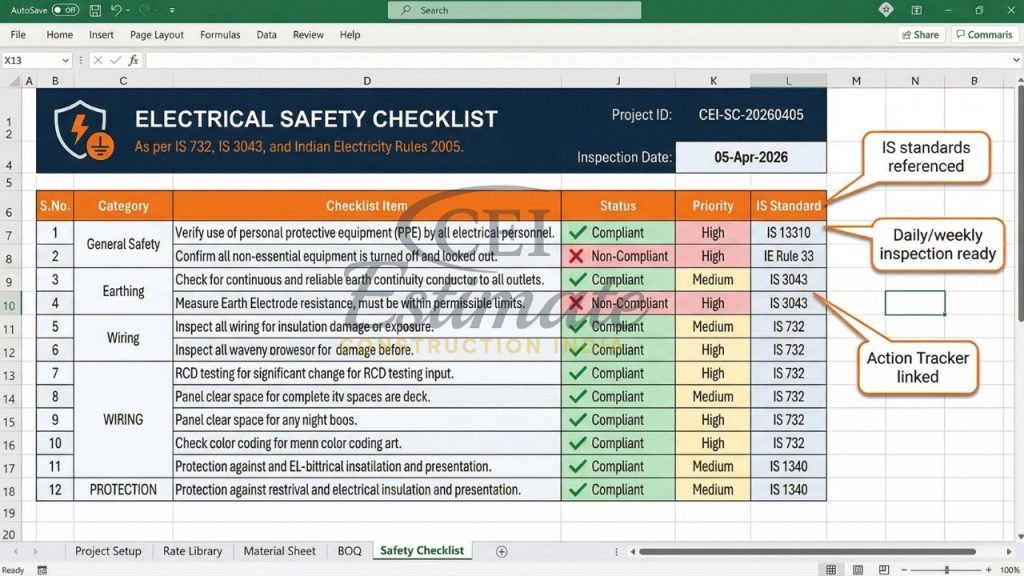Open the Formulas tab
Image resolution: width=1024 pixels, height=576 pixels.
220,35
